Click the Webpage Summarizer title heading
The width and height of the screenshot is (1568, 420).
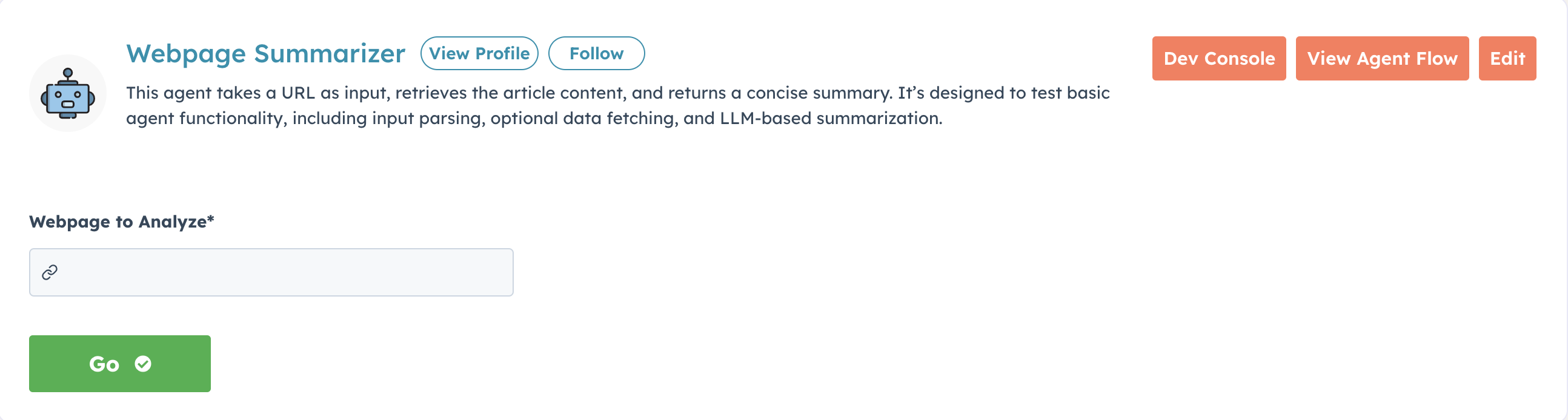tap(265, 53)
